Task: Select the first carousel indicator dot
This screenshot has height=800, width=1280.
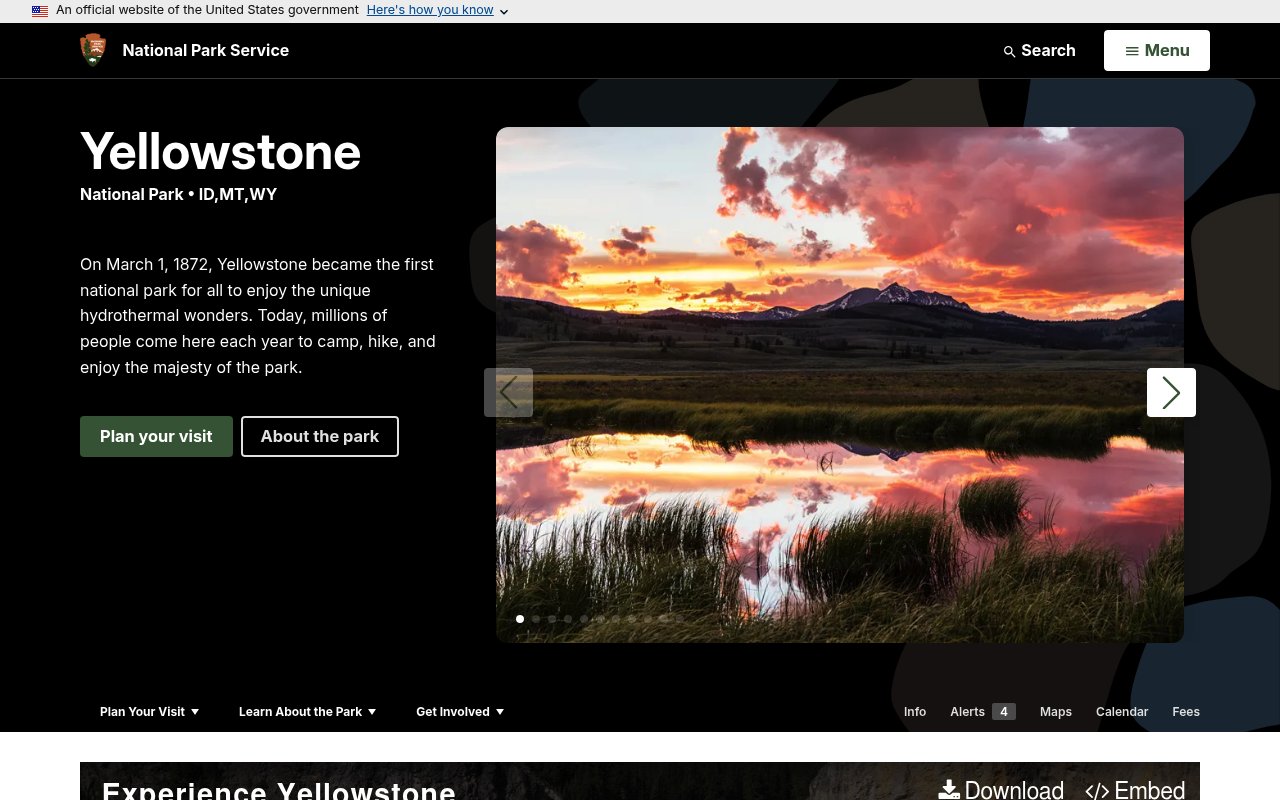Action: point(520,619)
